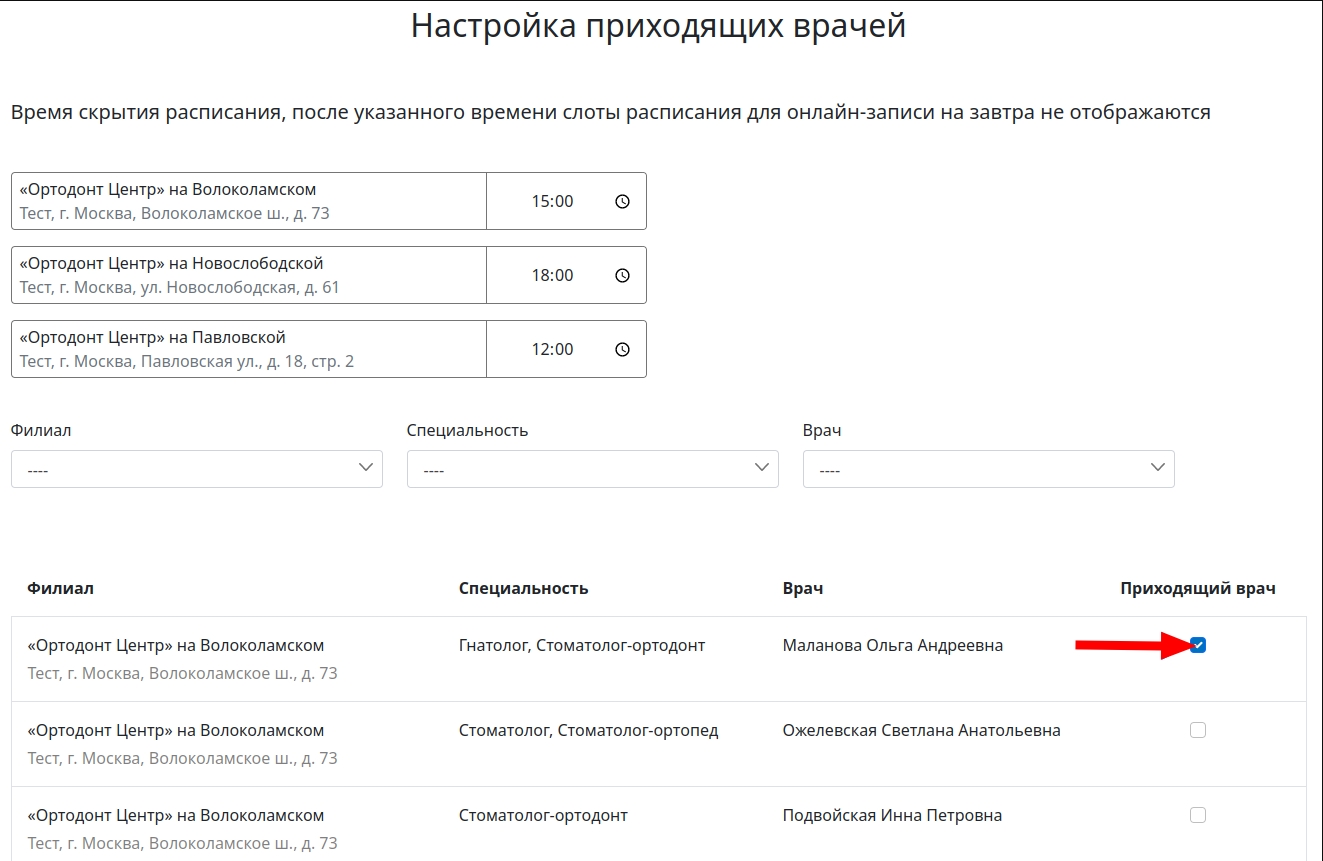
Task: Open the Врач filter dropdown
Action: 989,469
